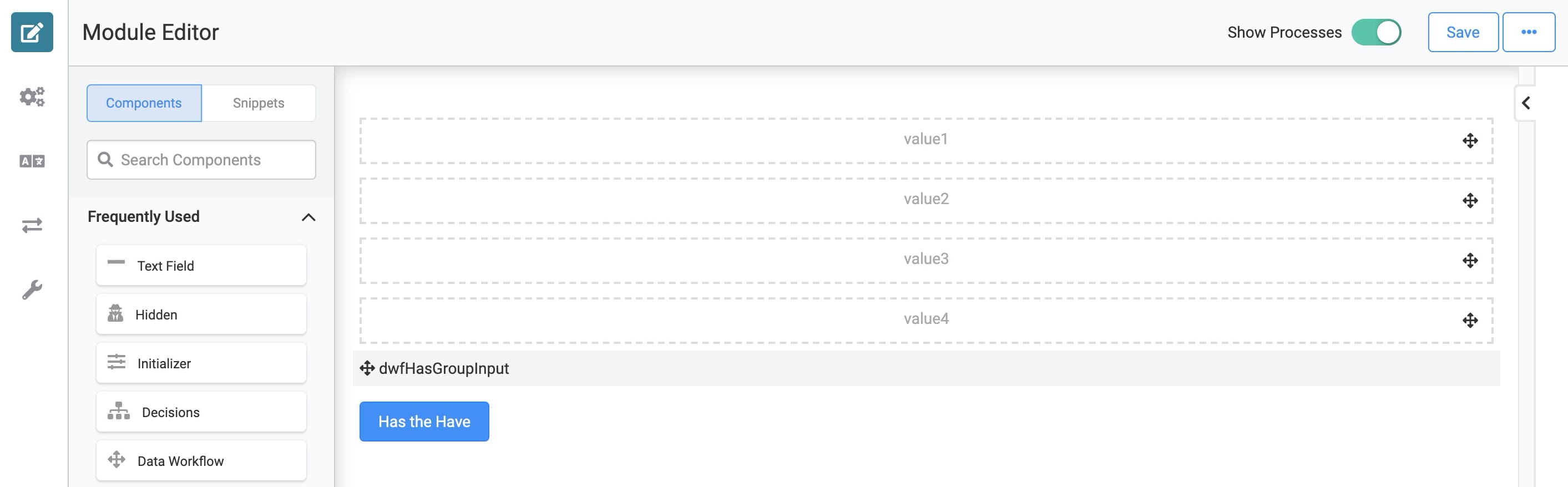The image size is (1568, 487).
Task: Open the translations language sidebar icon
Action: pyautogui.click(x=32, y=161)
